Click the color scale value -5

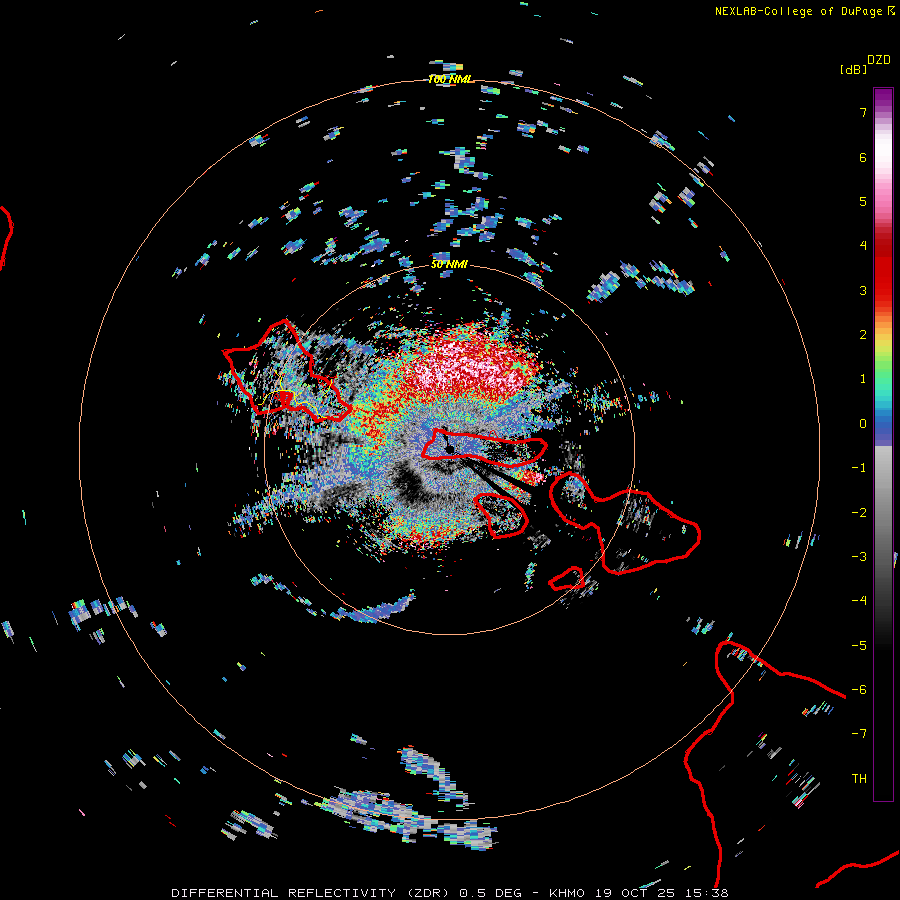tap(859, 646)
